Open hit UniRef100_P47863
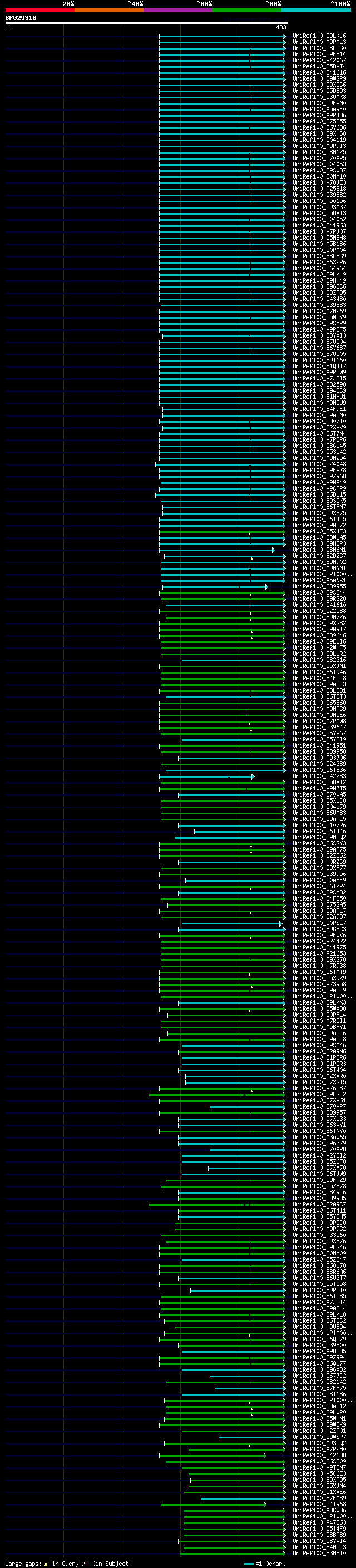 click(x=319, y=1523)
